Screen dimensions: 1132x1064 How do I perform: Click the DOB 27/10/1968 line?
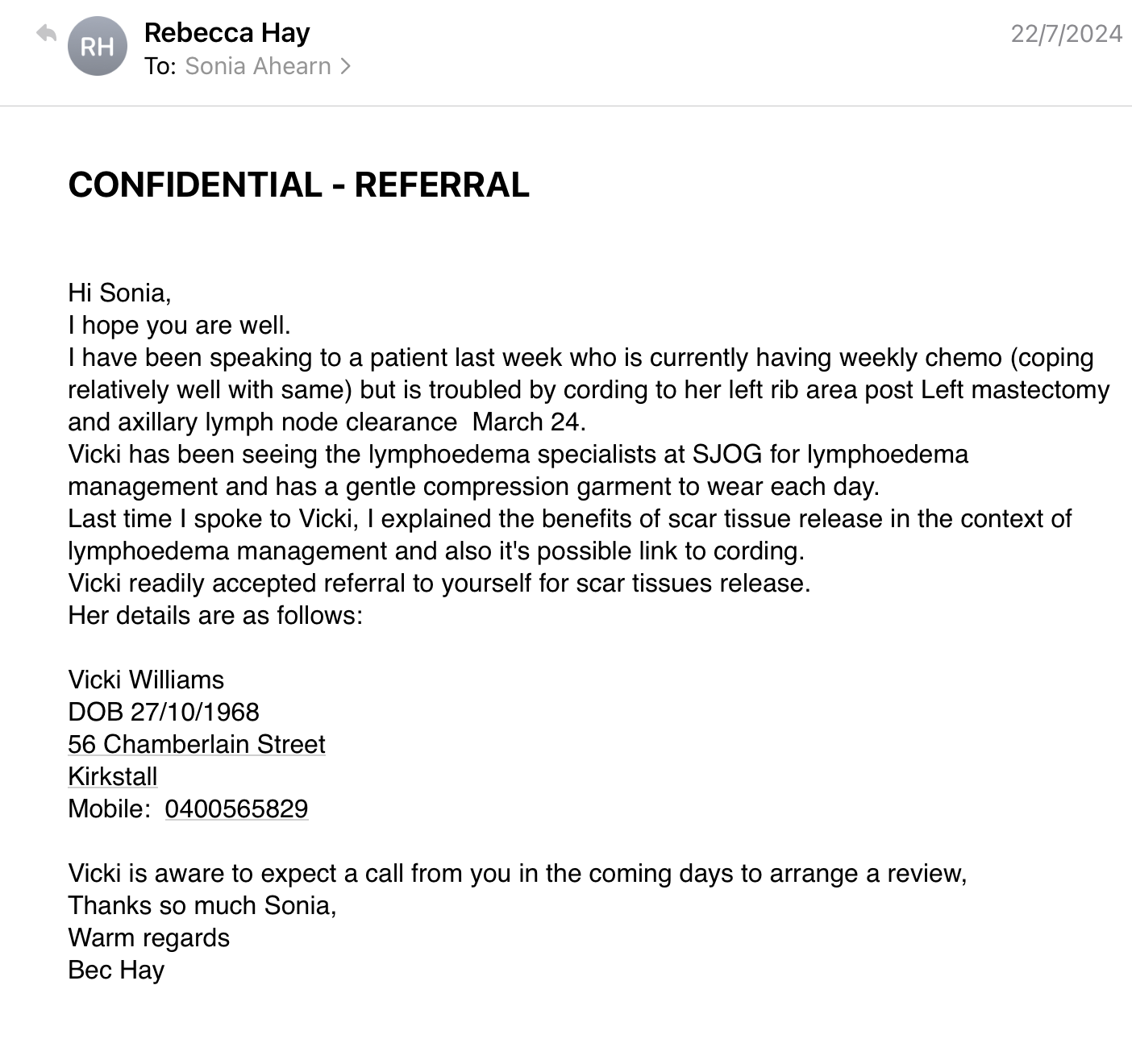pyautogui.click(x=164, y=712)
